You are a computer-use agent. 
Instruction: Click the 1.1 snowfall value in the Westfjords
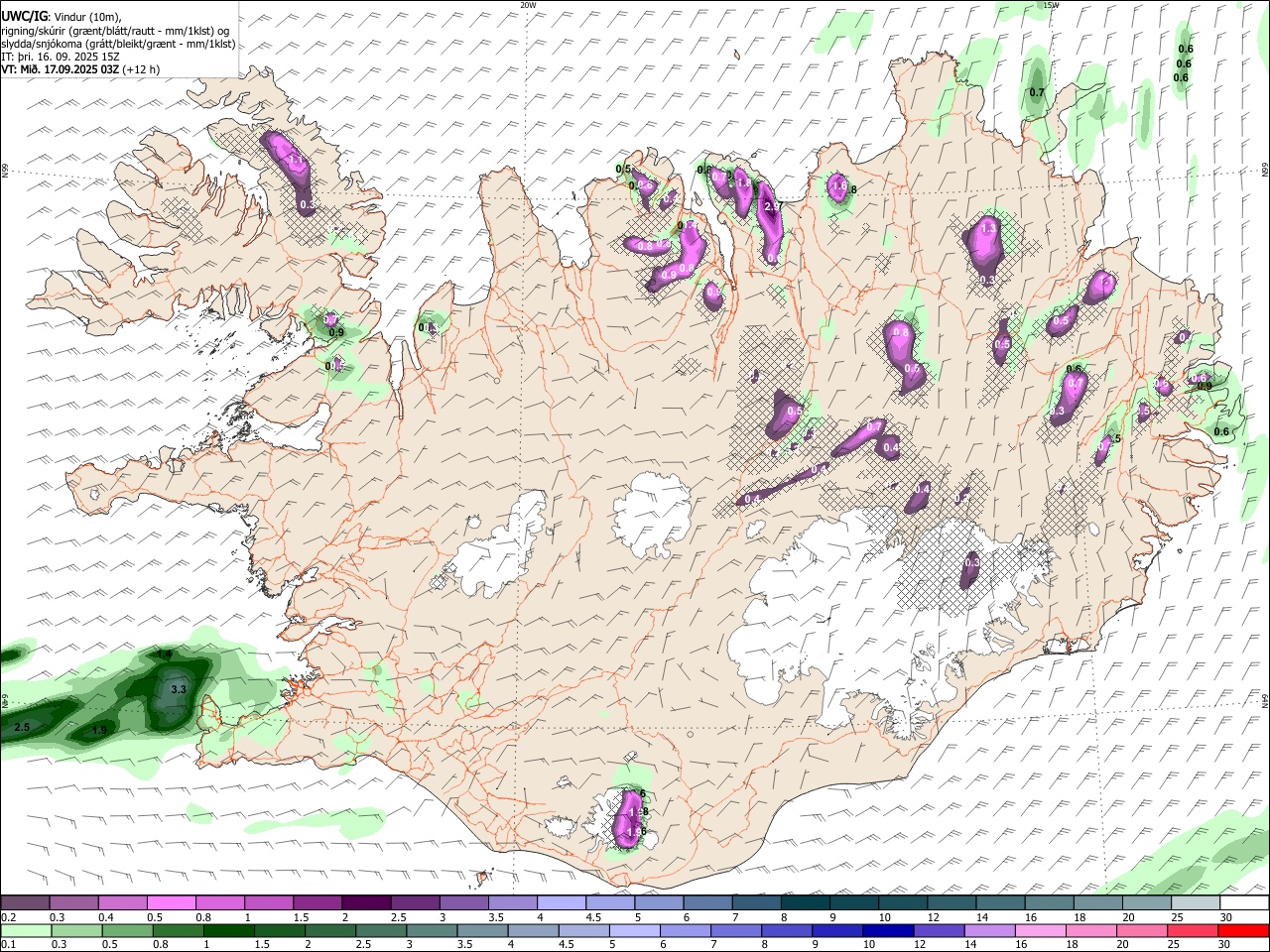coord(295,160)
